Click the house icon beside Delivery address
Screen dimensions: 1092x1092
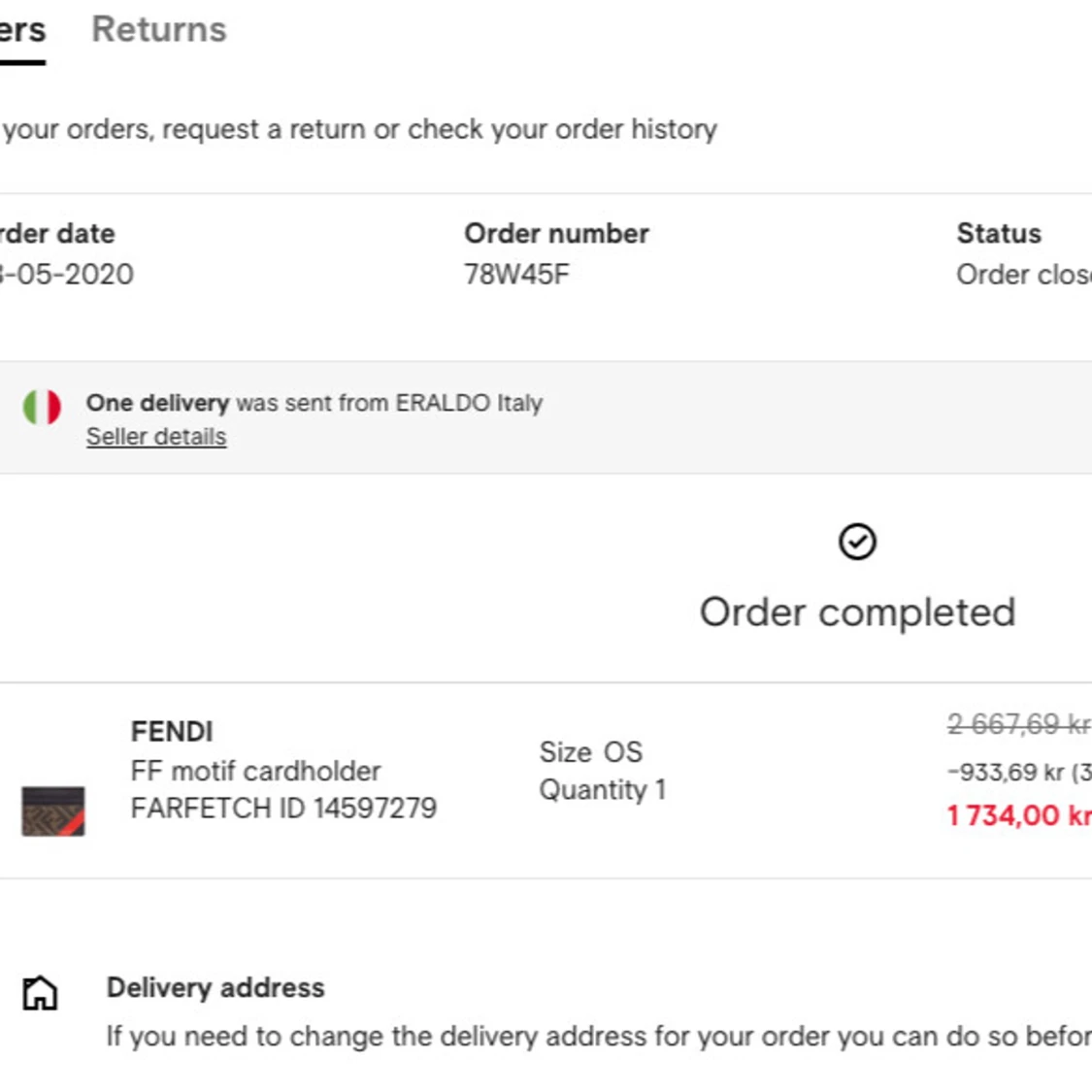coord(40,993)
